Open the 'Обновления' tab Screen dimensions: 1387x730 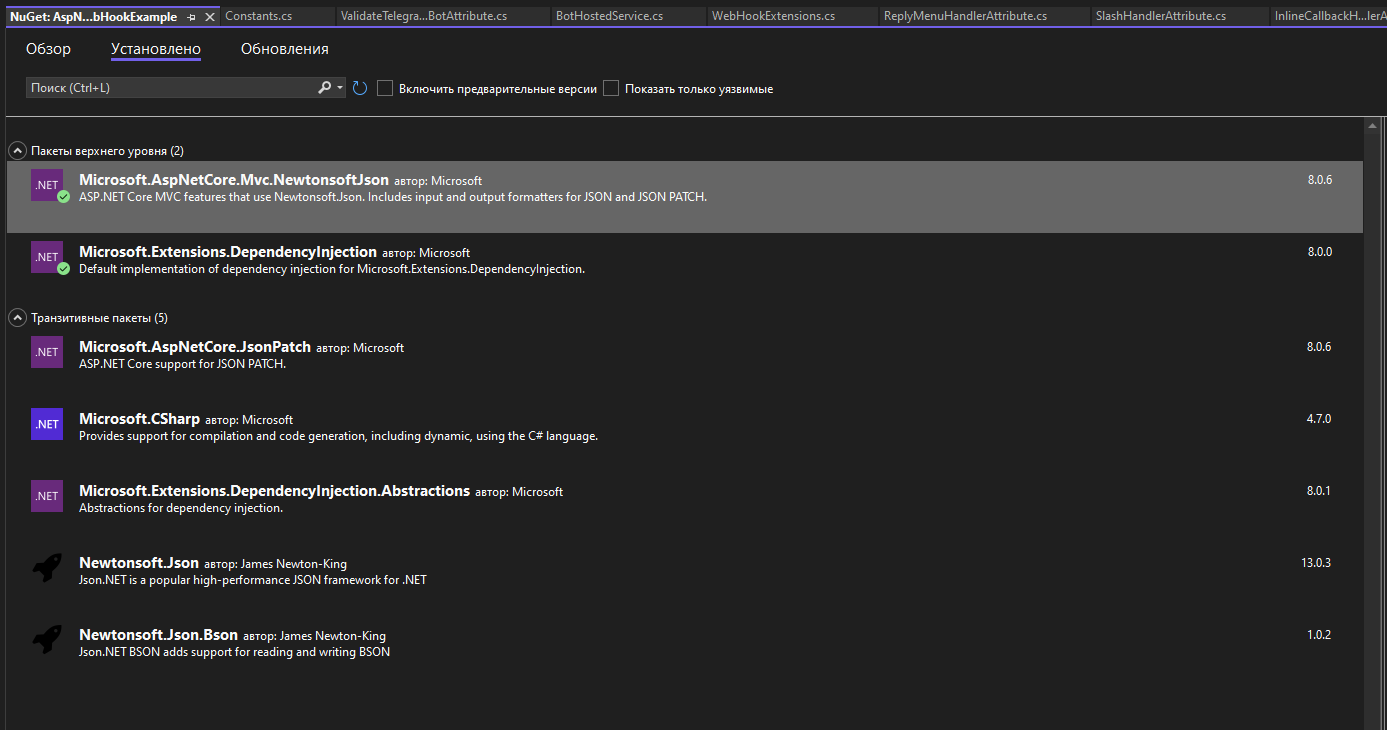(285, 49)
